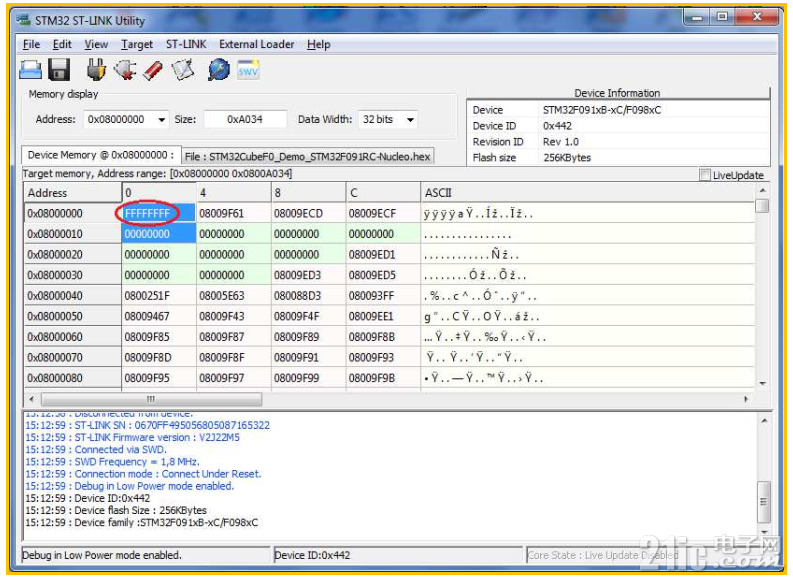Viewport: 793px width, 578px height.
Task: Click the ASCII column header
Action: (x=587, y=193)
